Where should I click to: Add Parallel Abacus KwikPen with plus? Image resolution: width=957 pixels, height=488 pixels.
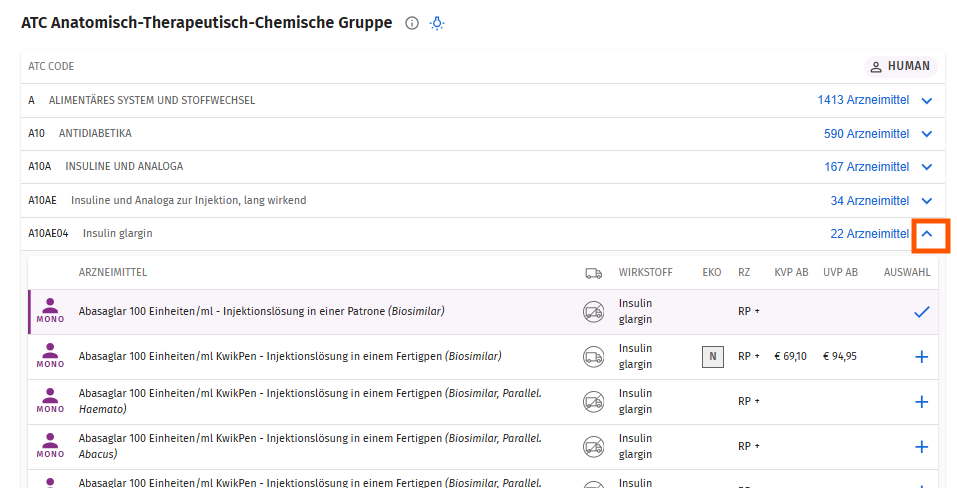[x=922, y=447]
